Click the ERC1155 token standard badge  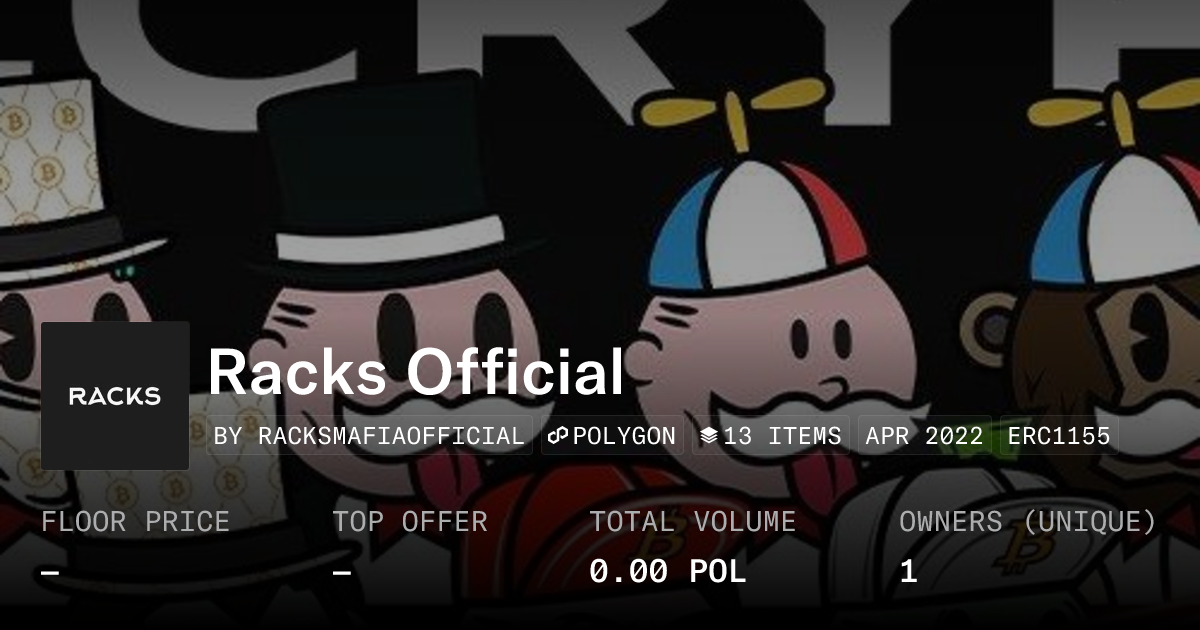(x=1059, y=436)
